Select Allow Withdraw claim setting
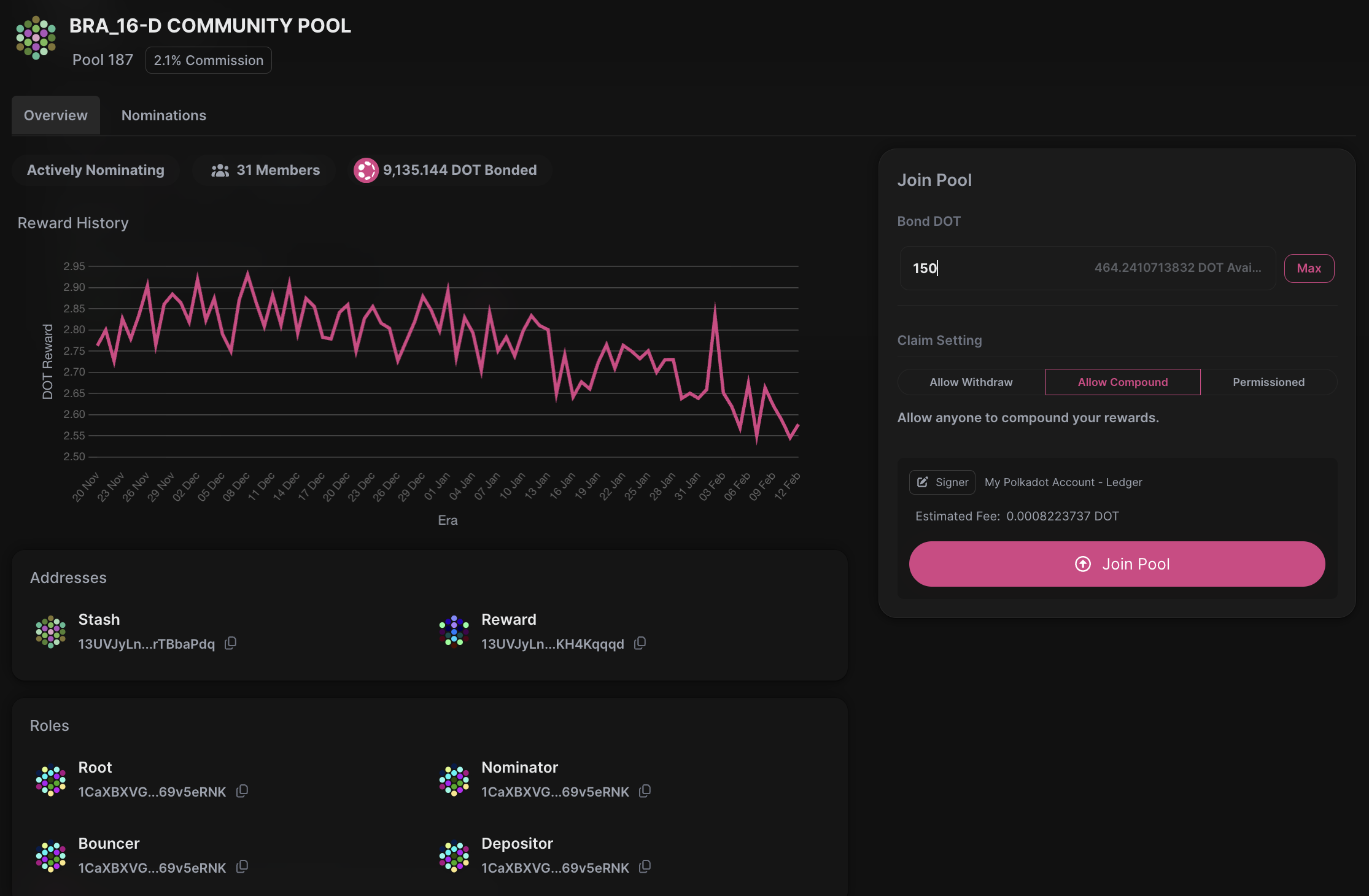The height and width of the screenshot is (896, 1369). [x=971, y=382]
